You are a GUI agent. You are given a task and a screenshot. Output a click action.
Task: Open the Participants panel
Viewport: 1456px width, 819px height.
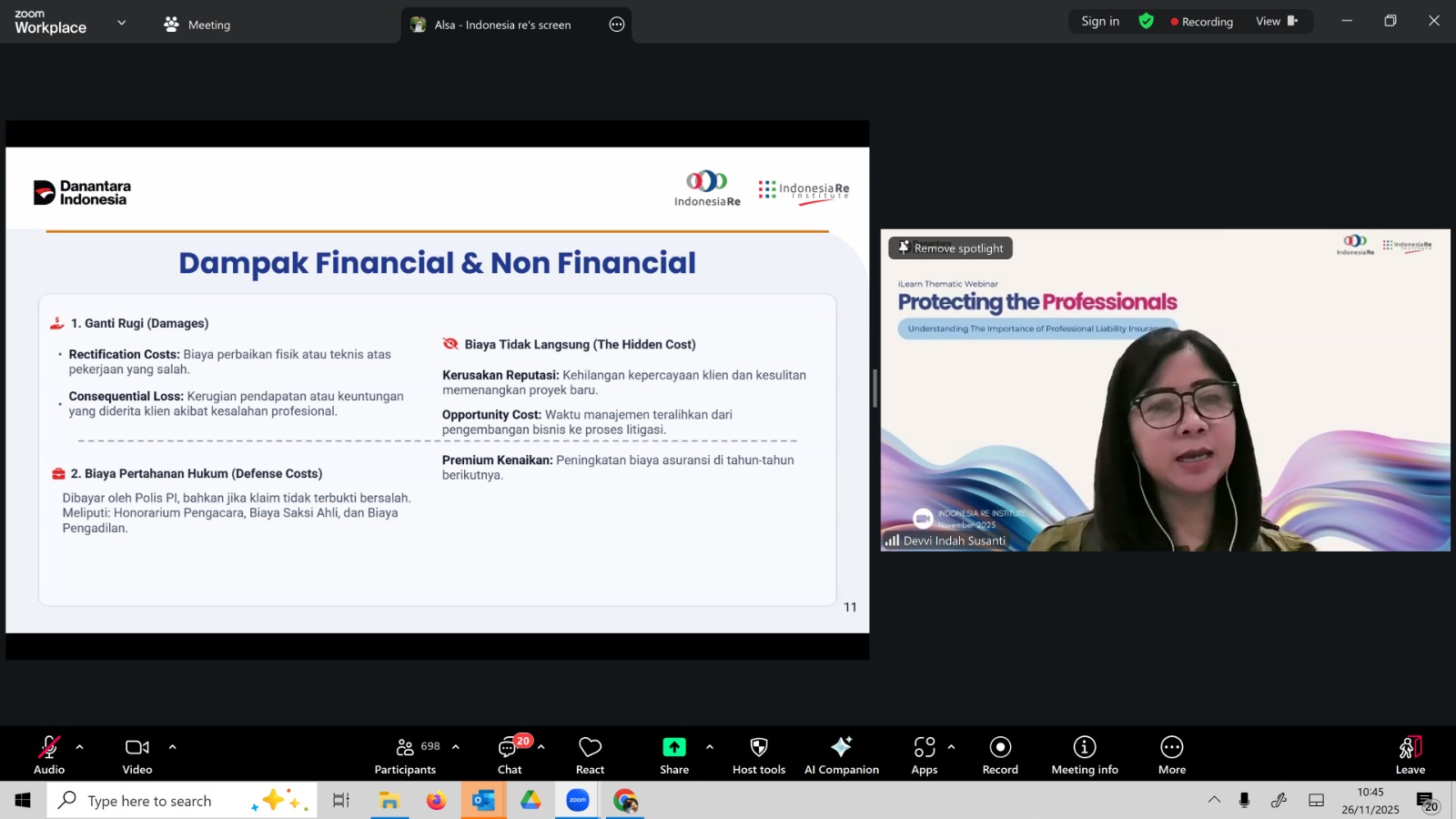tap(406, 754)
